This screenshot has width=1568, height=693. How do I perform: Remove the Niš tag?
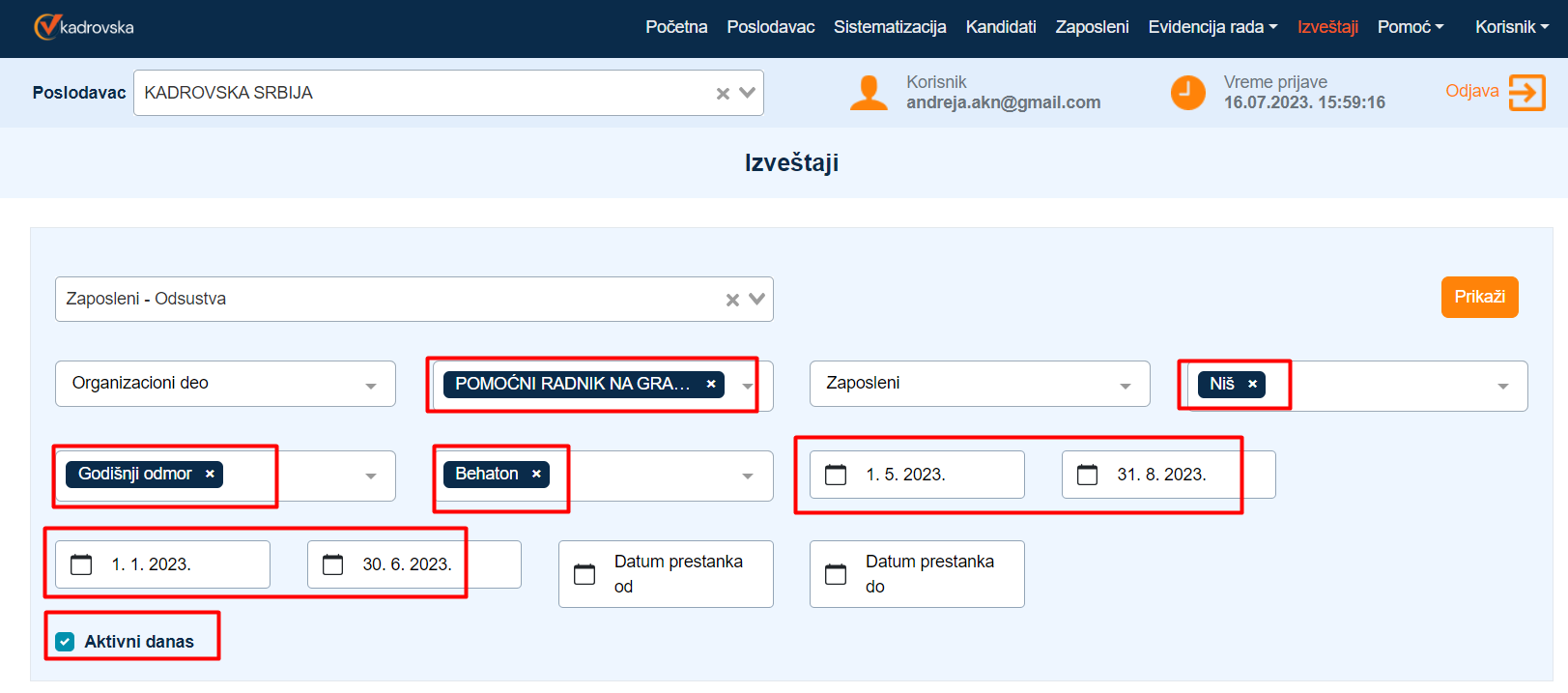1252,384
